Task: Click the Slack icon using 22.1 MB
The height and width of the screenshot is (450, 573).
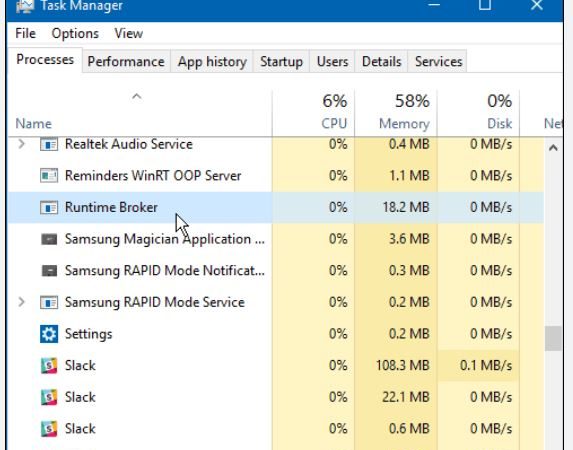Action: (x=49, y=397)
